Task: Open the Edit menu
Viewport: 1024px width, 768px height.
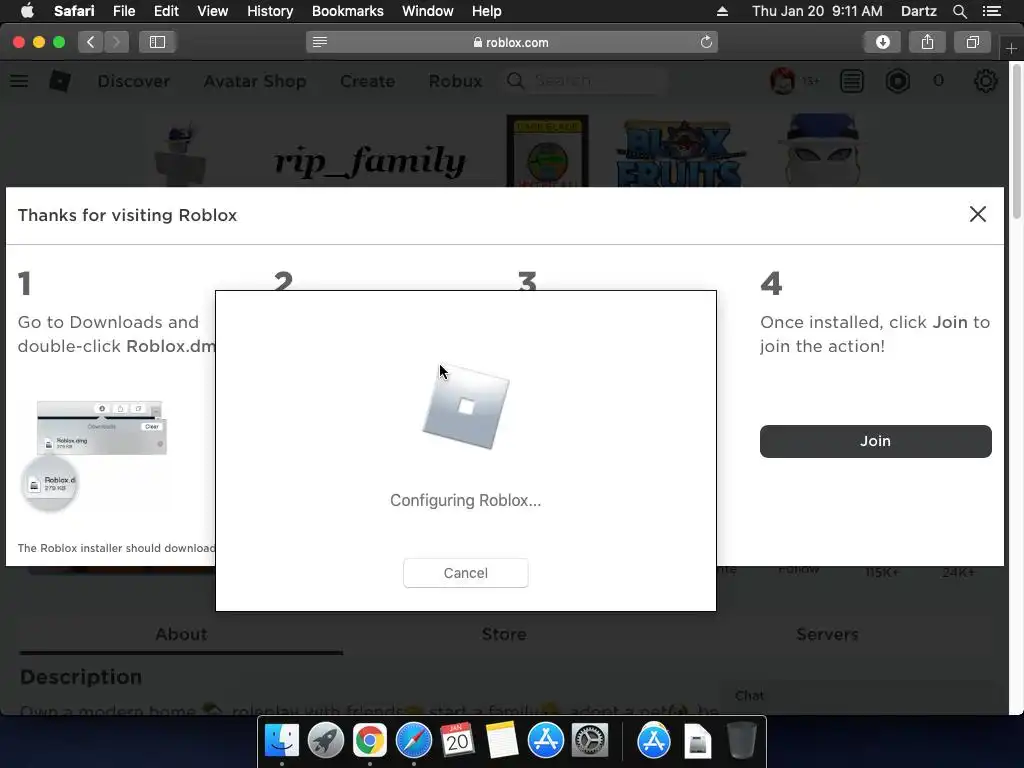Action: tap(166, 11)
